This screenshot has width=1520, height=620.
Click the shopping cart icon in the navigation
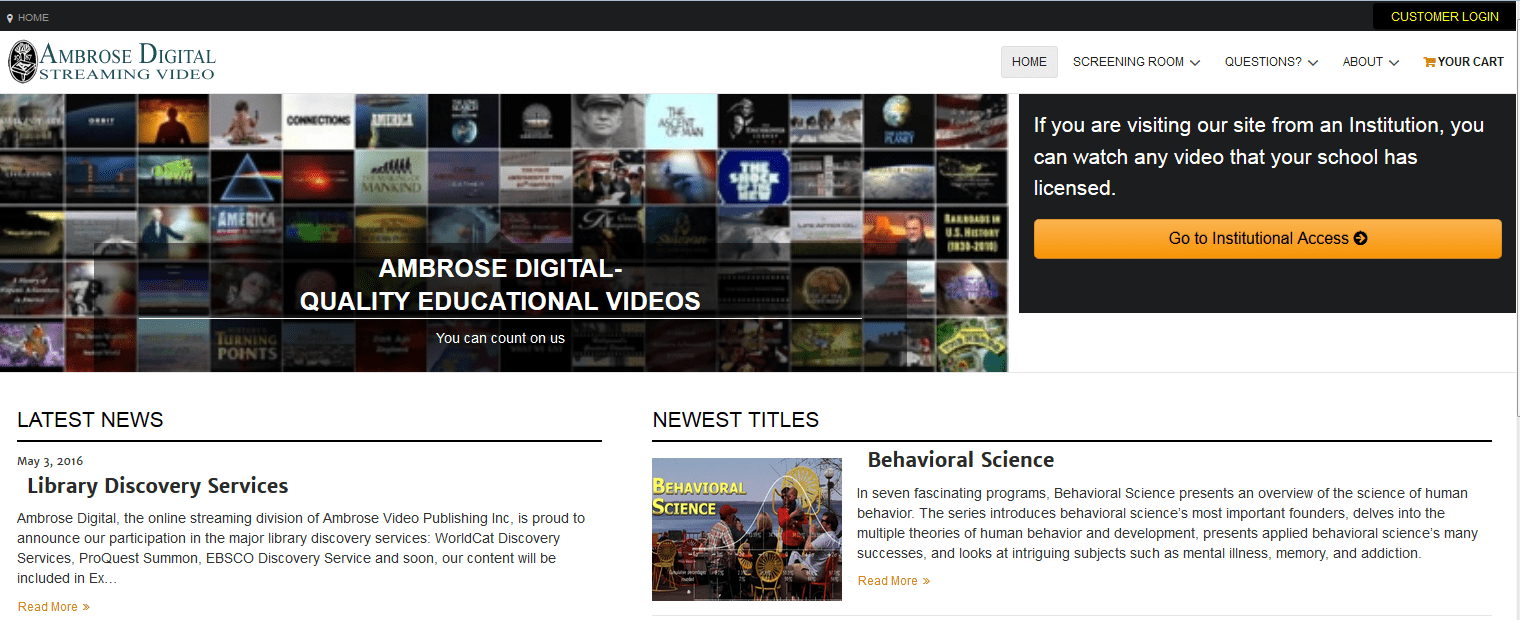click(1429, 61)
